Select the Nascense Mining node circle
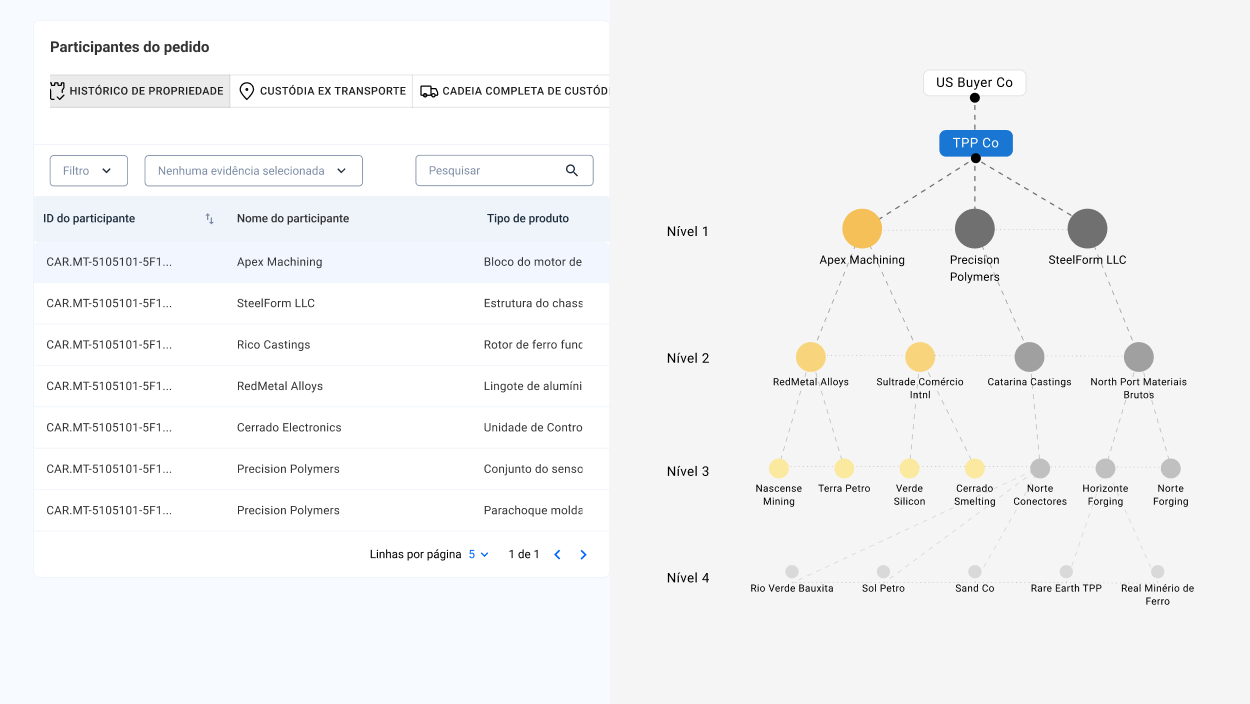The height and width of the screenshot is (704, 1250). click(779, 468)
